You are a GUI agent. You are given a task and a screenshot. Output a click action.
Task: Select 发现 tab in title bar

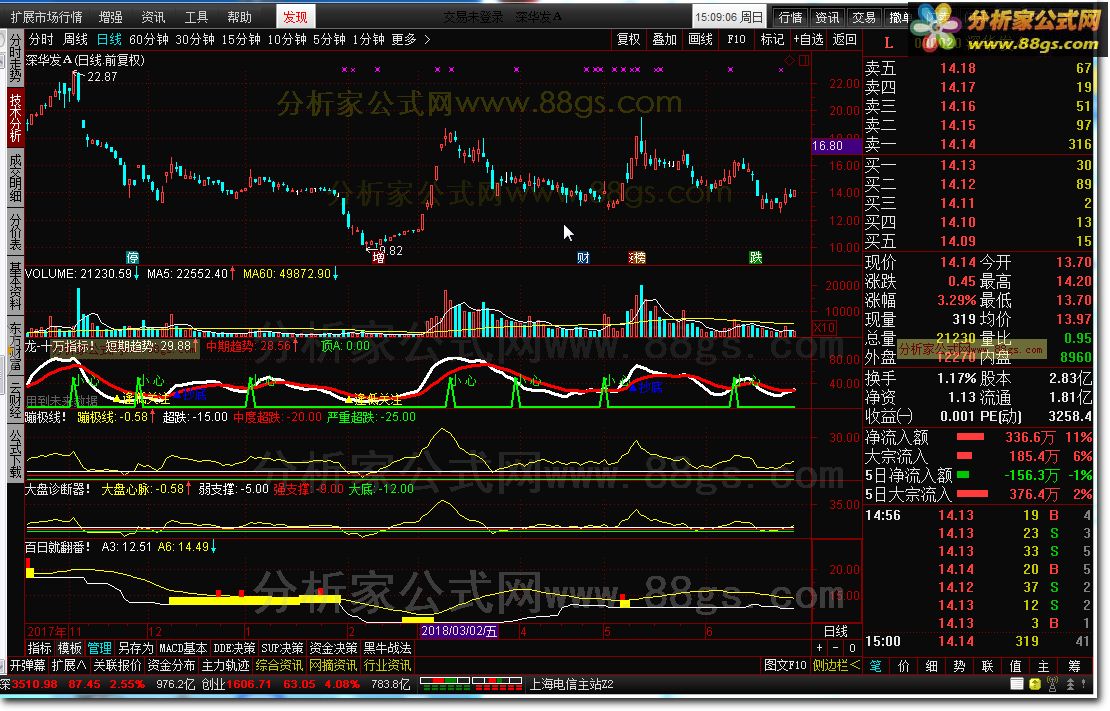pyautogui.click(x=295, y=17)
